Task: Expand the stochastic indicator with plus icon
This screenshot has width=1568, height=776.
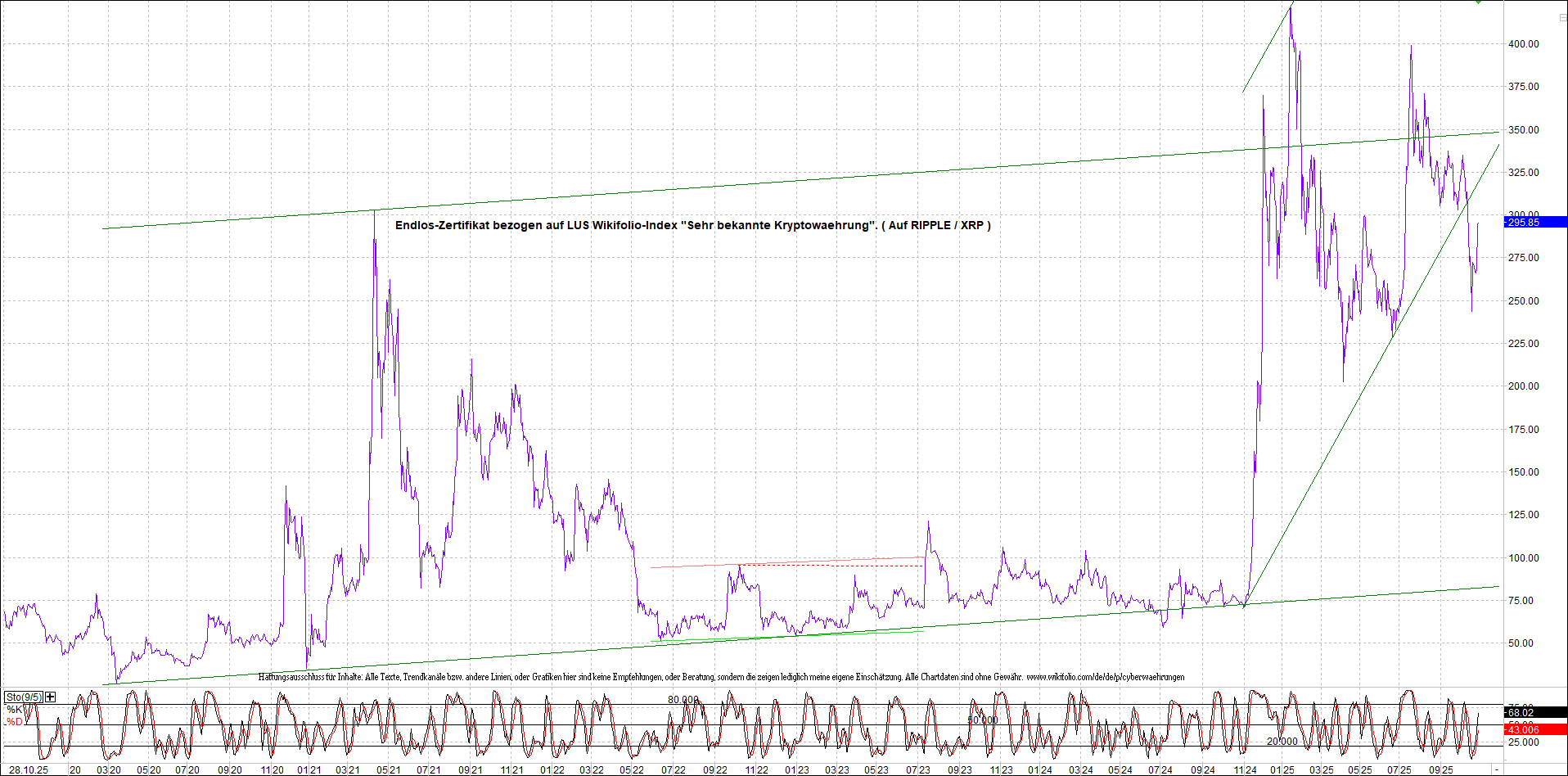Action: pos(51,697)
